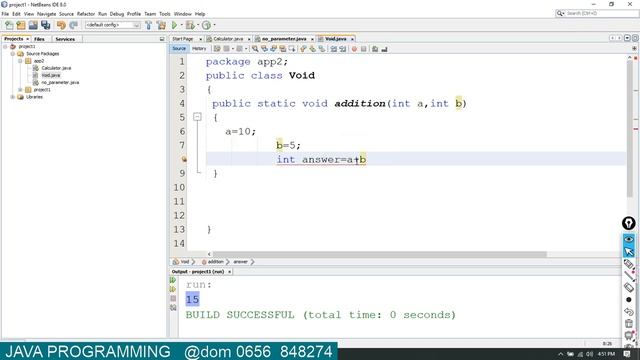
Task: Click the annotation undo arrow
Action: pos(629,312)
